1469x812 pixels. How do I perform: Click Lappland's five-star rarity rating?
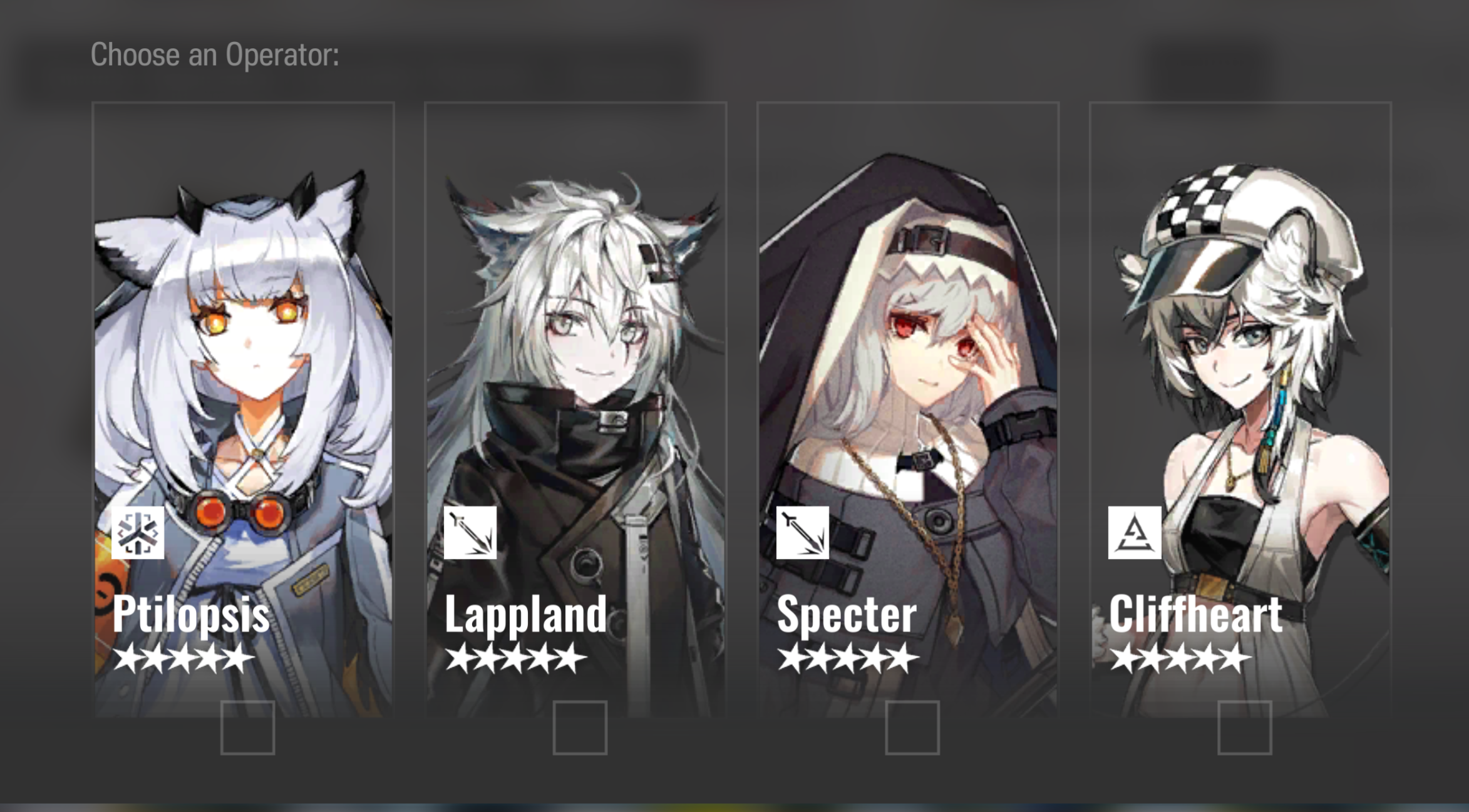(517, 659)
